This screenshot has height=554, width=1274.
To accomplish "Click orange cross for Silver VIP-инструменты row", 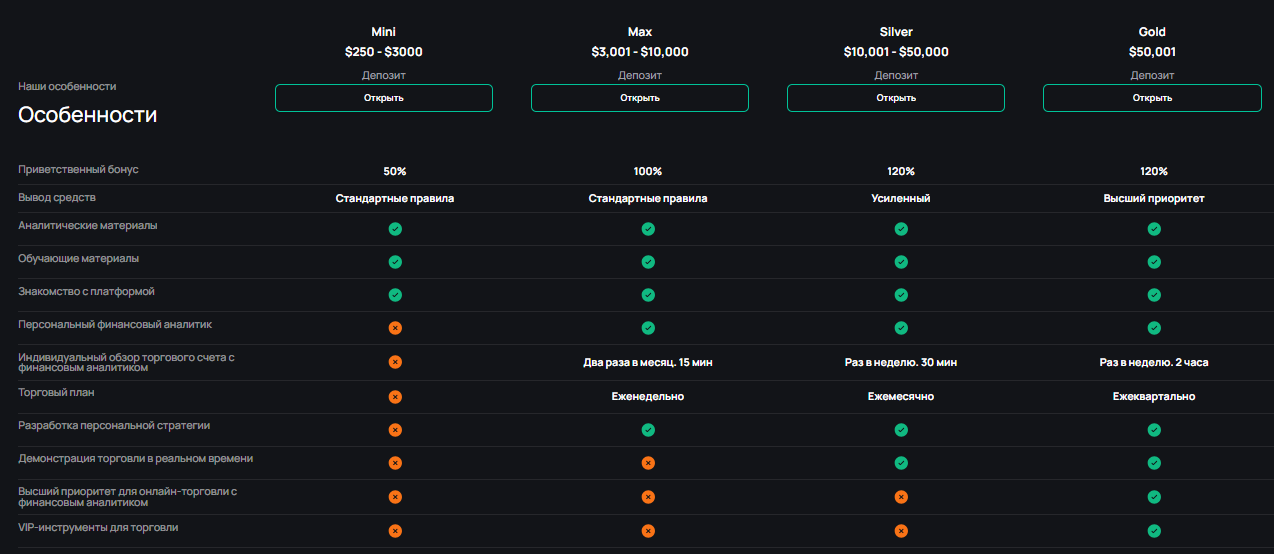I will coord(901,531).
